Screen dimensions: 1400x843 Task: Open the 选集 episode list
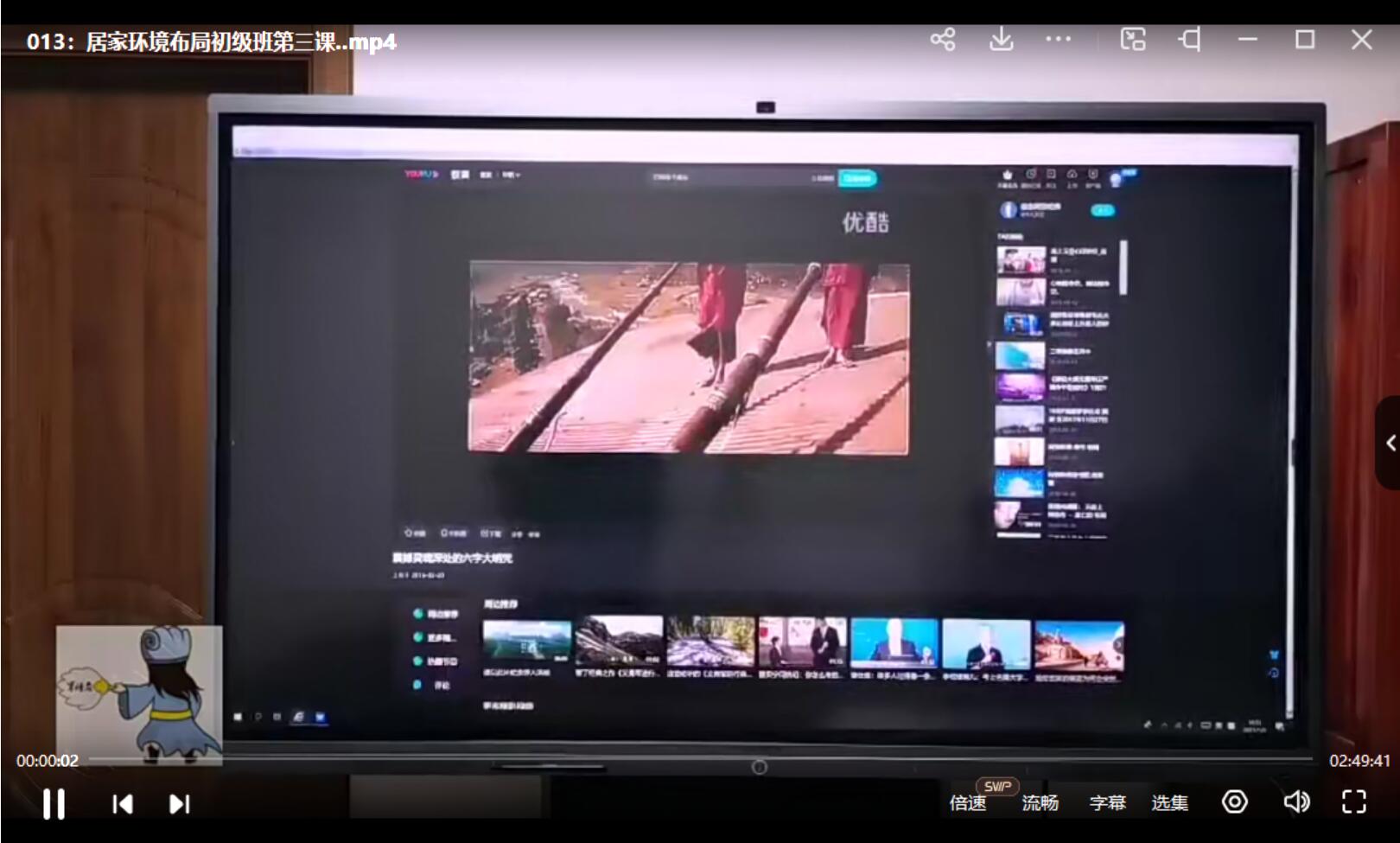(x=1169, y=803)
